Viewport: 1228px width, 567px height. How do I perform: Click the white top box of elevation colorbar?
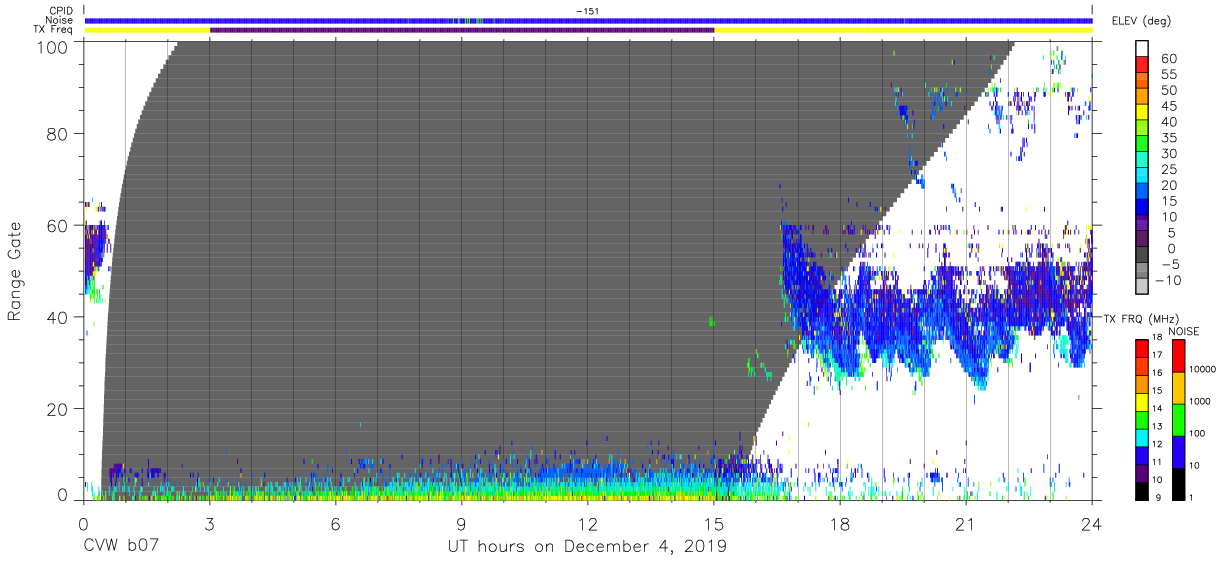coord(1143,48)
